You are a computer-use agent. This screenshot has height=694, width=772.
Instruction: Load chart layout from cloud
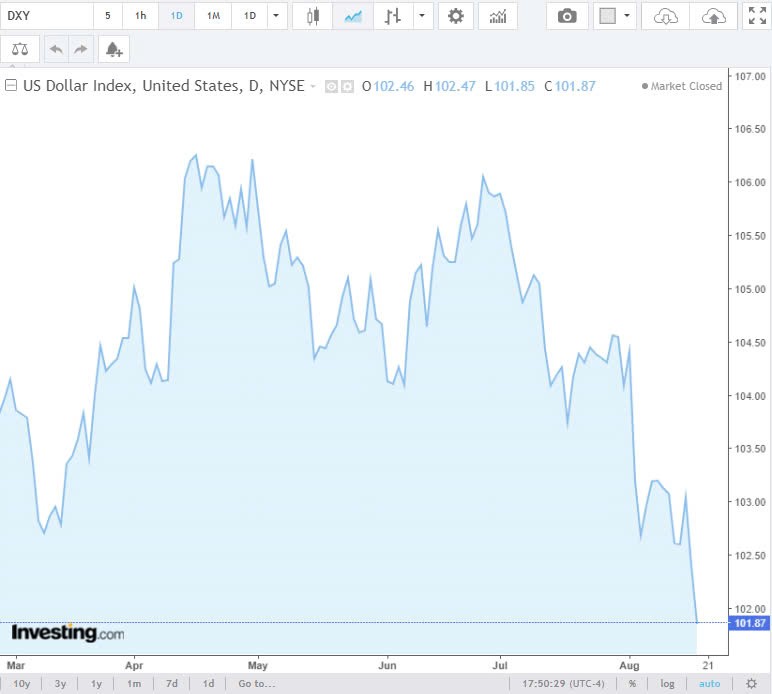coord(665,16)
